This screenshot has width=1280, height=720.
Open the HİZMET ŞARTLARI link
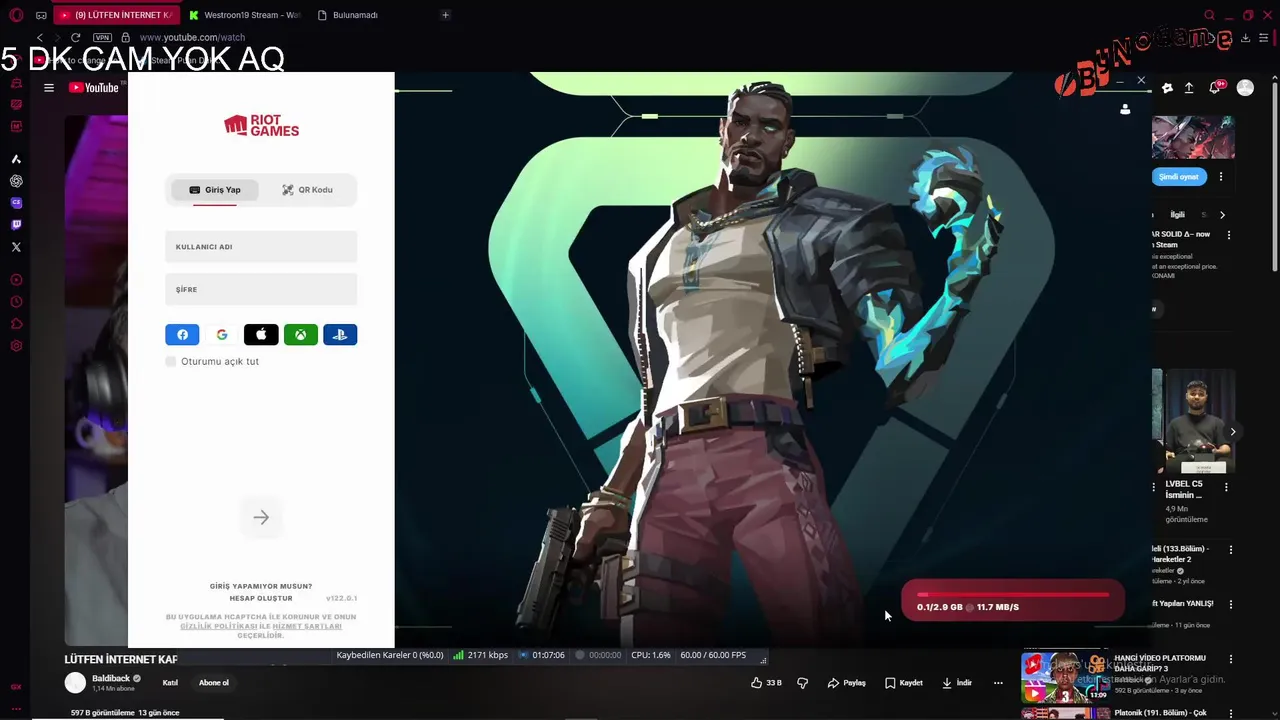[307, 626]
